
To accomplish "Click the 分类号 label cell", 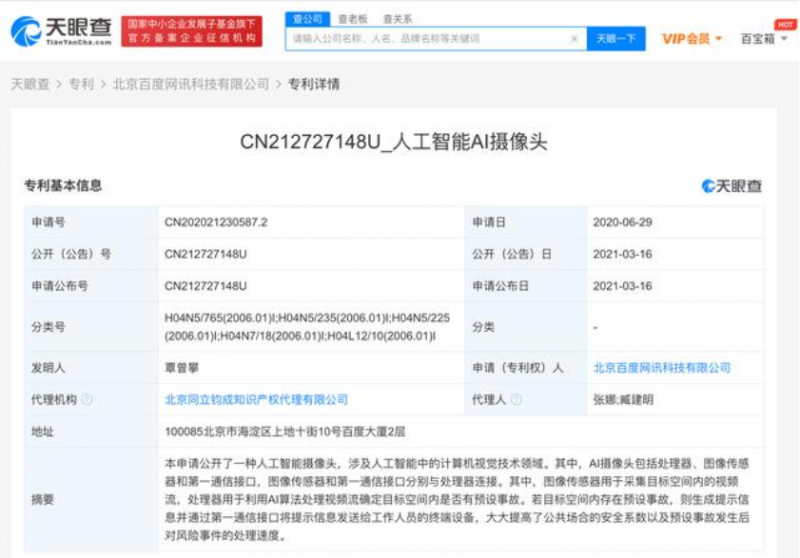I will point(91,327).
